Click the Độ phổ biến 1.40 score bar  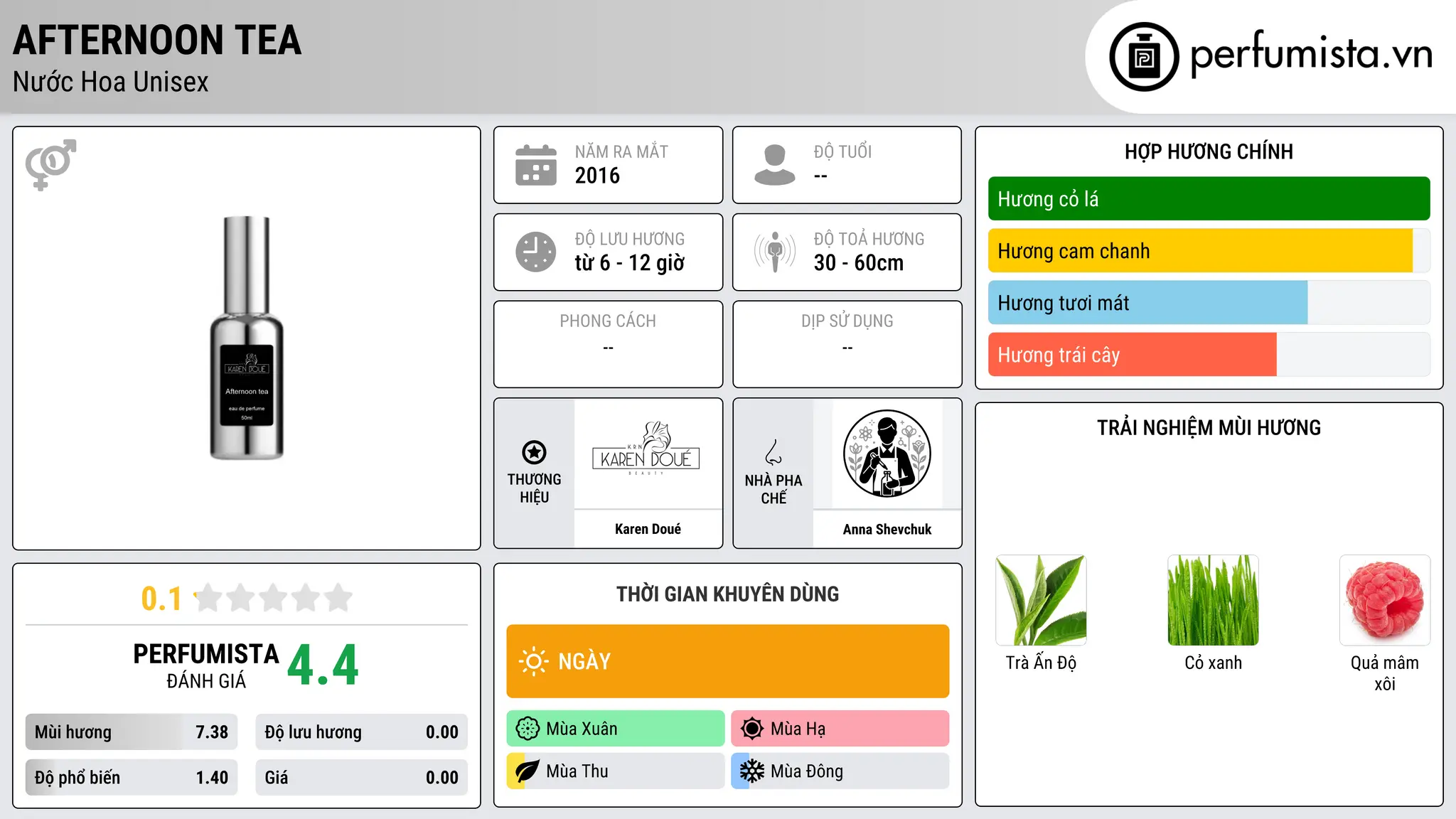[x=132, y=778]
